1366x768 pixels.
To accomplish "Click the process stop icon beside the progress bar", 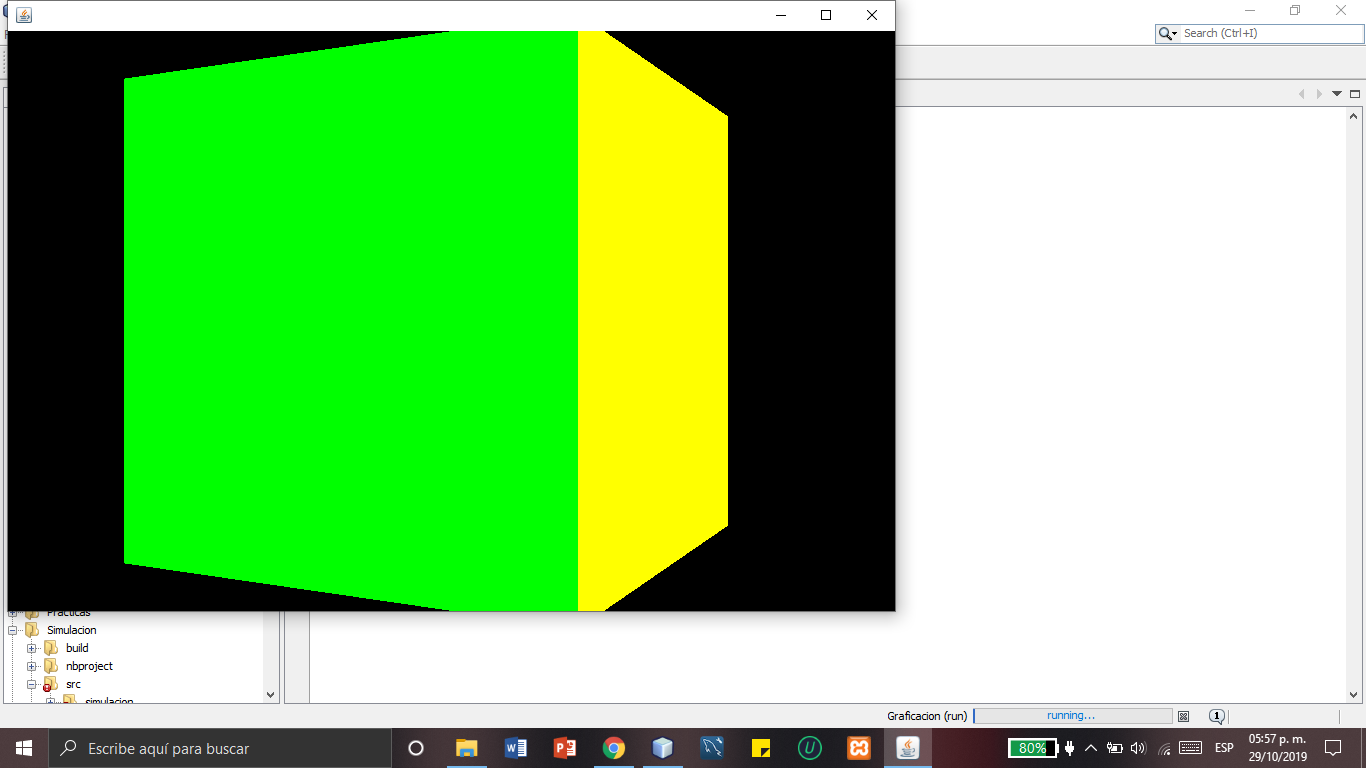I will click(1184, 715).
